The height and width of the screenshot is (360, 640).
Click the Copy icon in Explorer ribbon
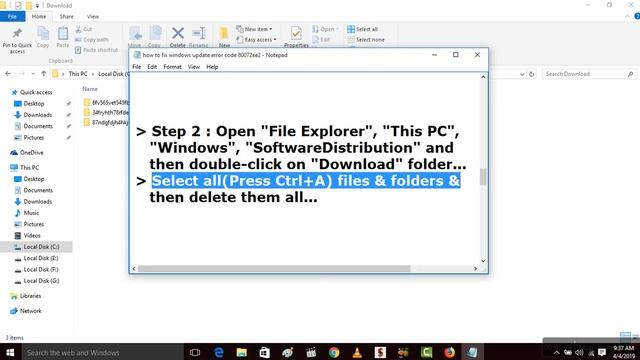[x=43, y=34]
